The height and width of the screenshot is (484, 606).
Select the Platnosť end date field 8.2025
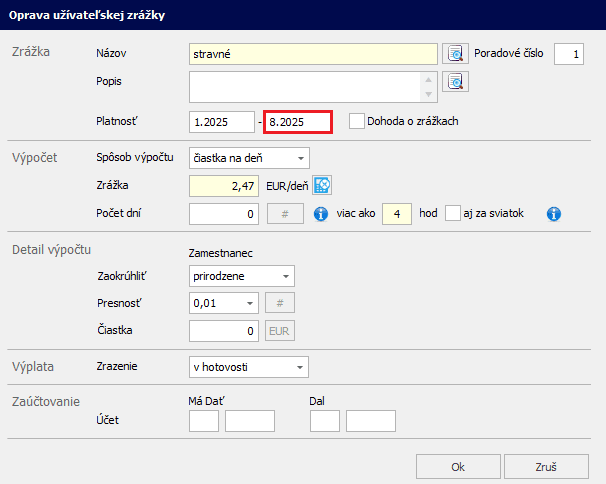[x=298, y=122]
